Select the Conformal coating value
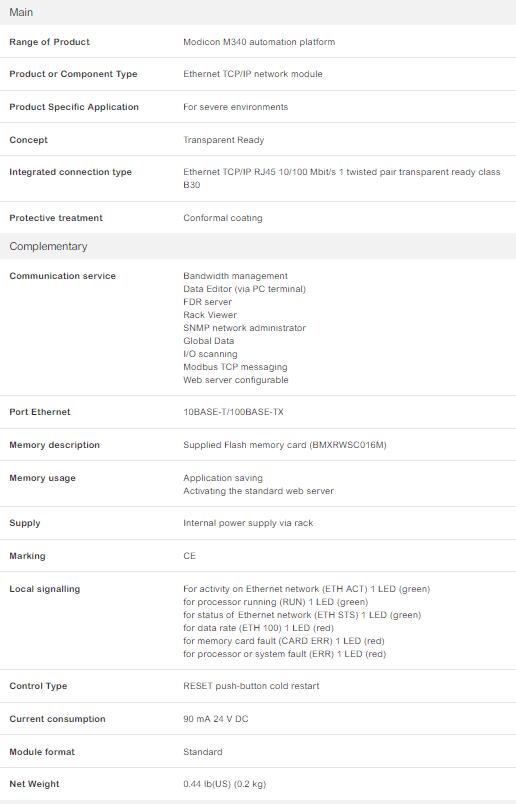The width and height of the screenshot is (516, 804). (223, 218)
